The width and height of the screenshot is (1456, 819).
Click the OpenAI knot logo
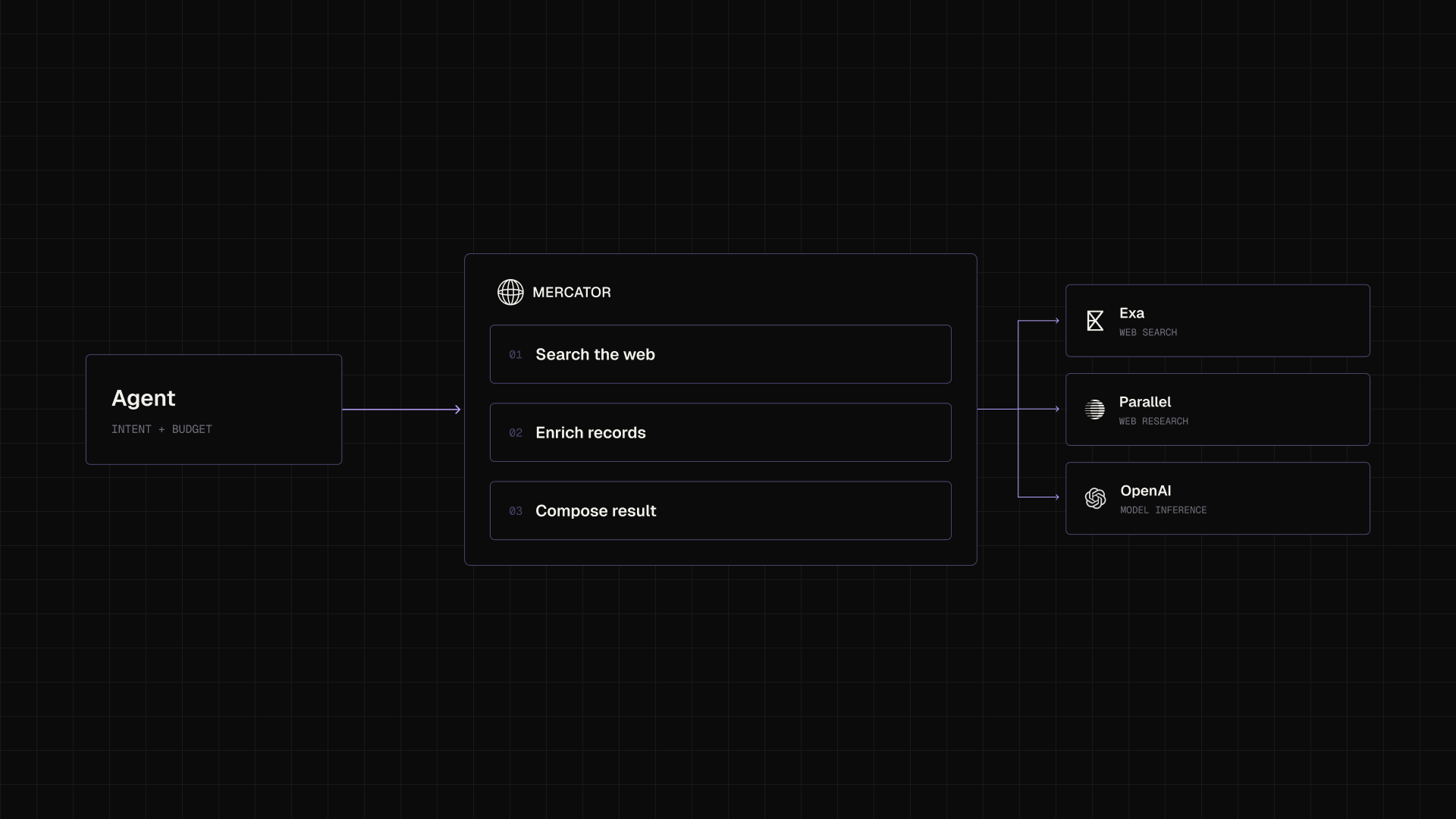[1095, 498]
